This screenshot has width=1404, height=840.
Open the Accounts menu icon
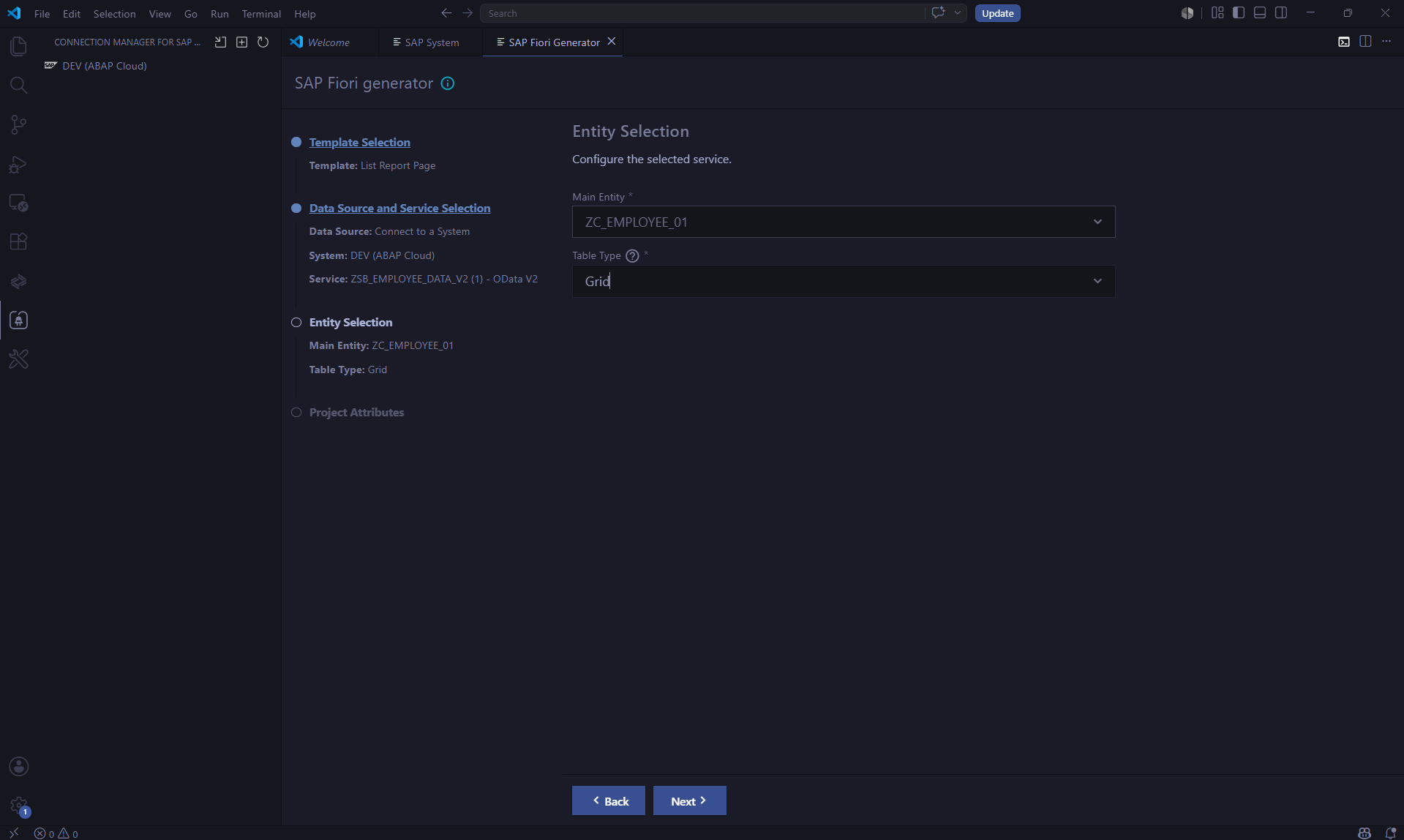(18, 766)
